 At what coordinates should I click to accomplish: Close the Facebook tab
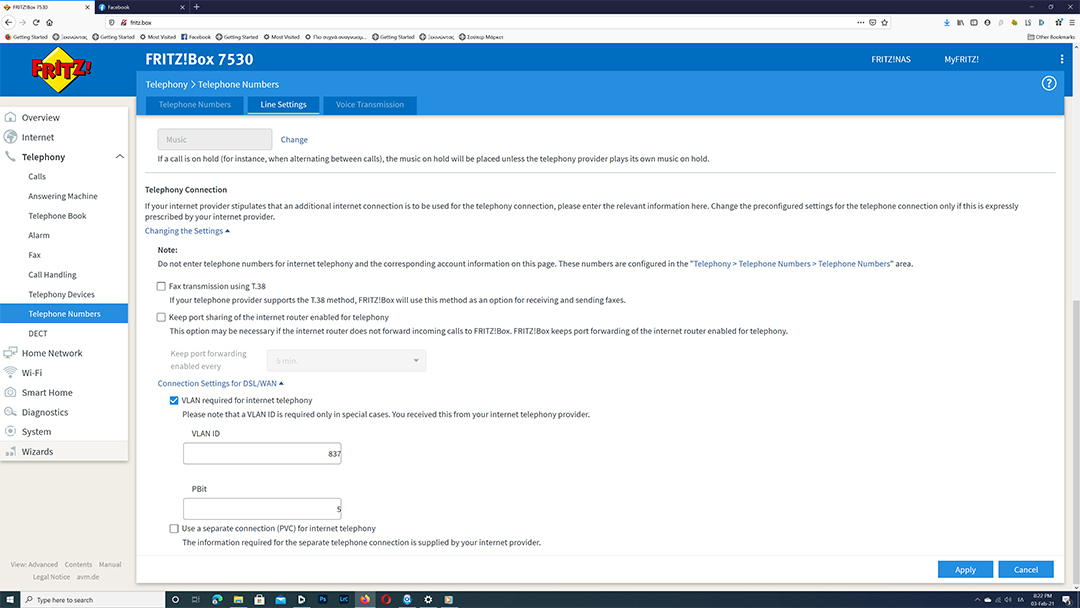[x=183, y=7]
